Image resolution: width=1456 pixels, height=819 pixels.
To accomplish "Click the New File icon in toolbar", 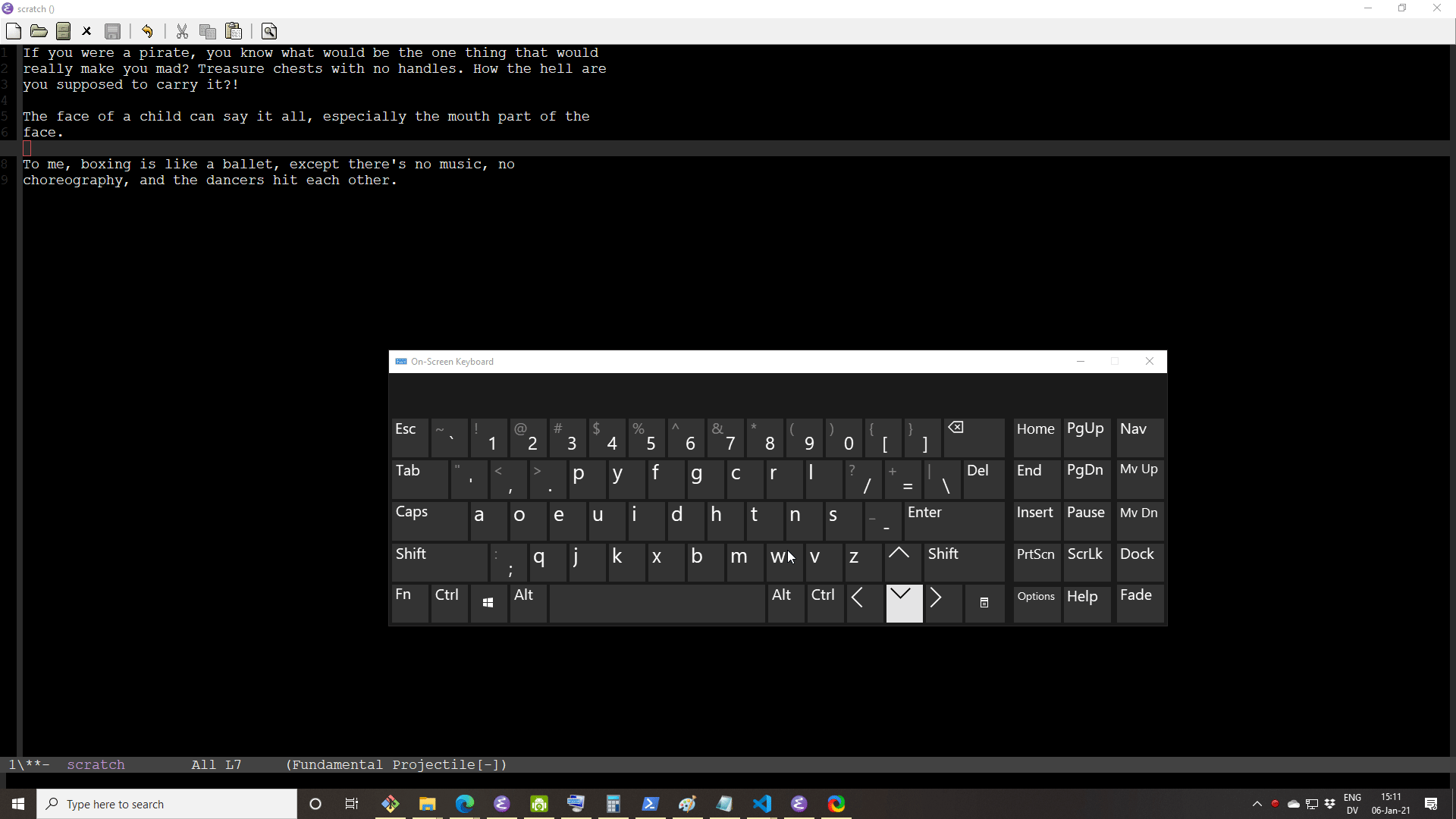I will [13, 31].
